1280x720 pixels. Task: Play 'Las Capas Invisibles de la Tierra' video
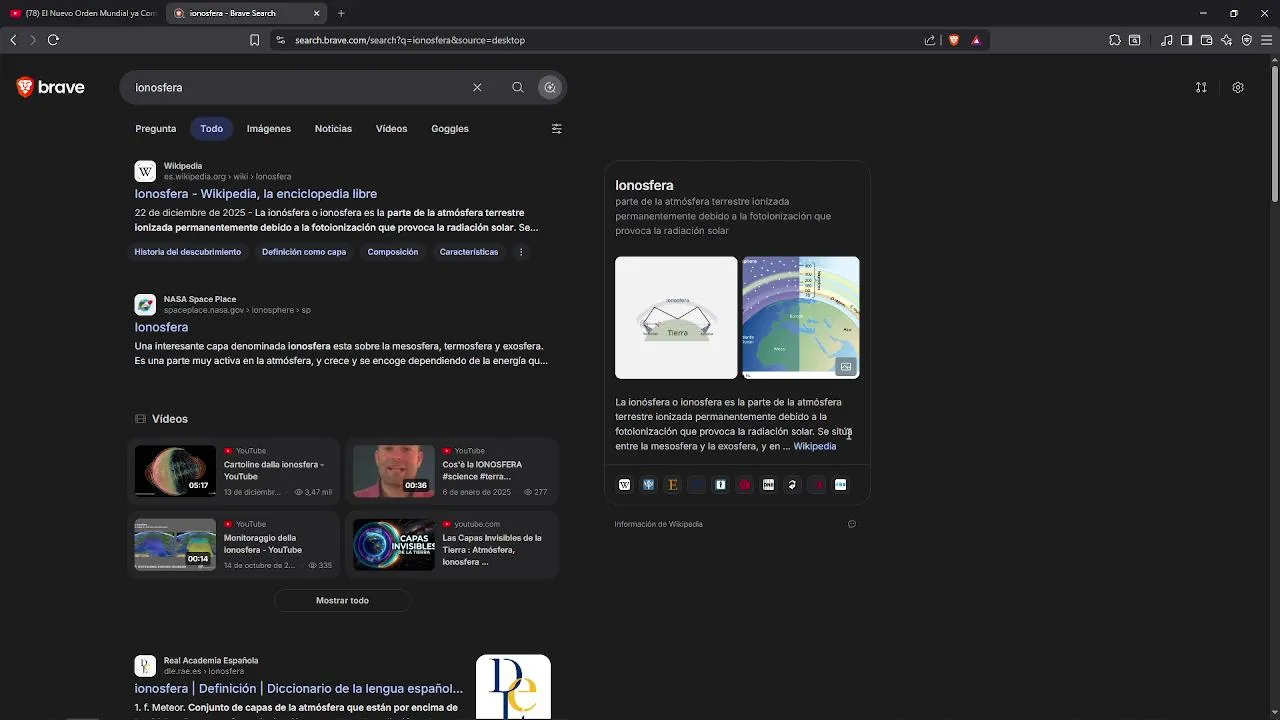click(452, 545)
